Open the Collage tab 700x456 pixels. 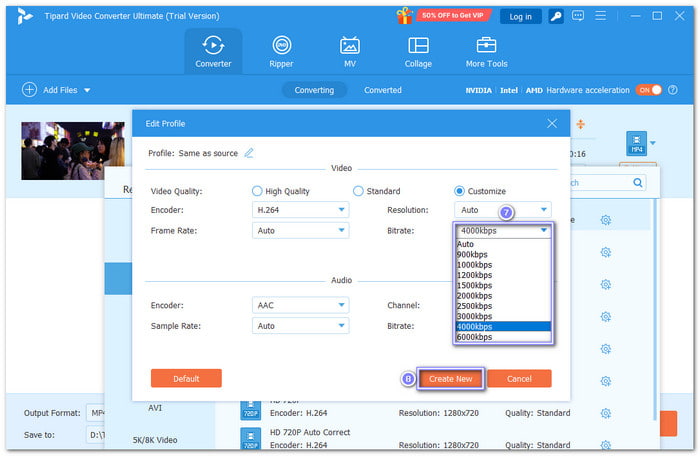[418, 52]
